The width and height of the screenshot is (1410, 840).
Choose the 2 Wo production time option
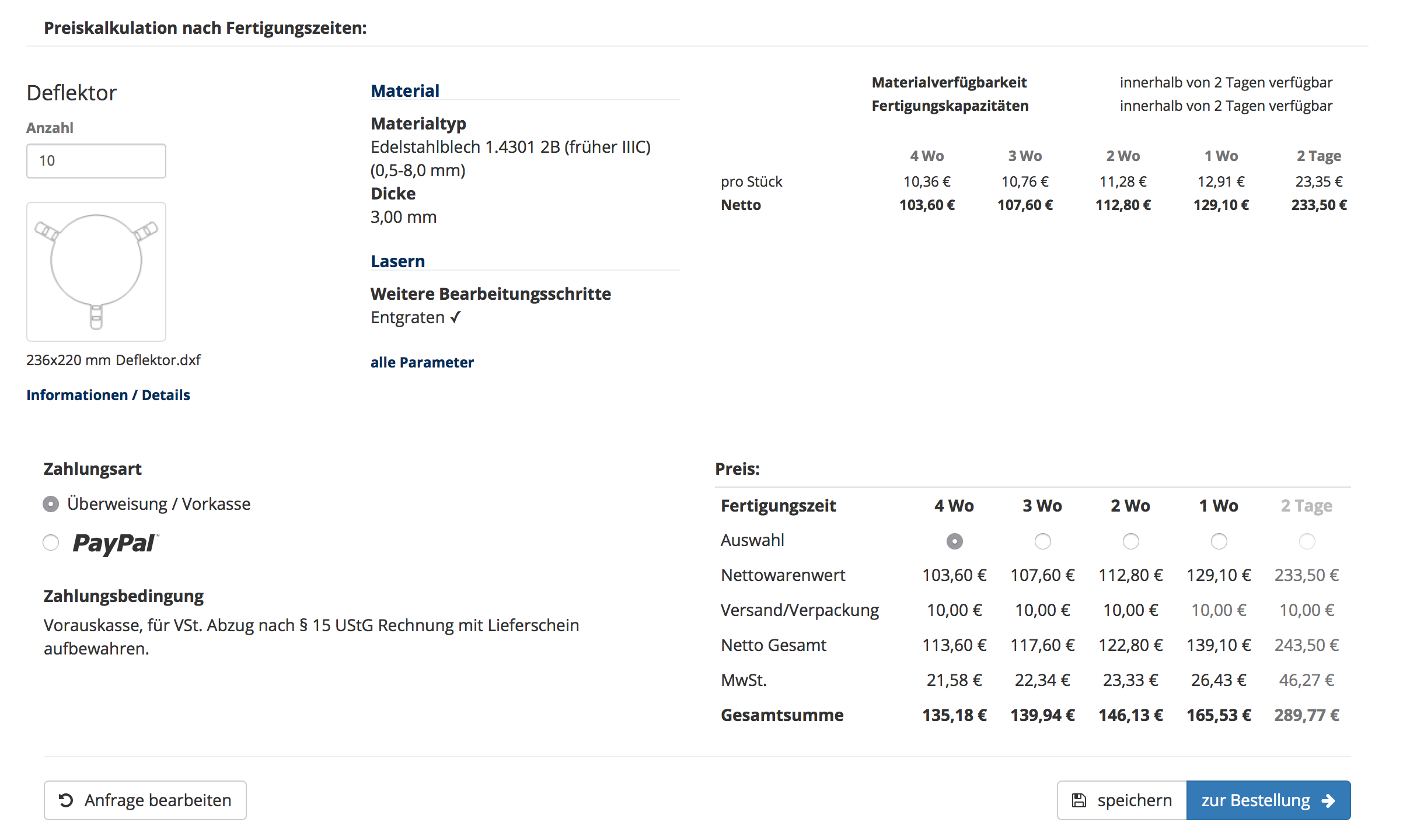(1130, 541)
